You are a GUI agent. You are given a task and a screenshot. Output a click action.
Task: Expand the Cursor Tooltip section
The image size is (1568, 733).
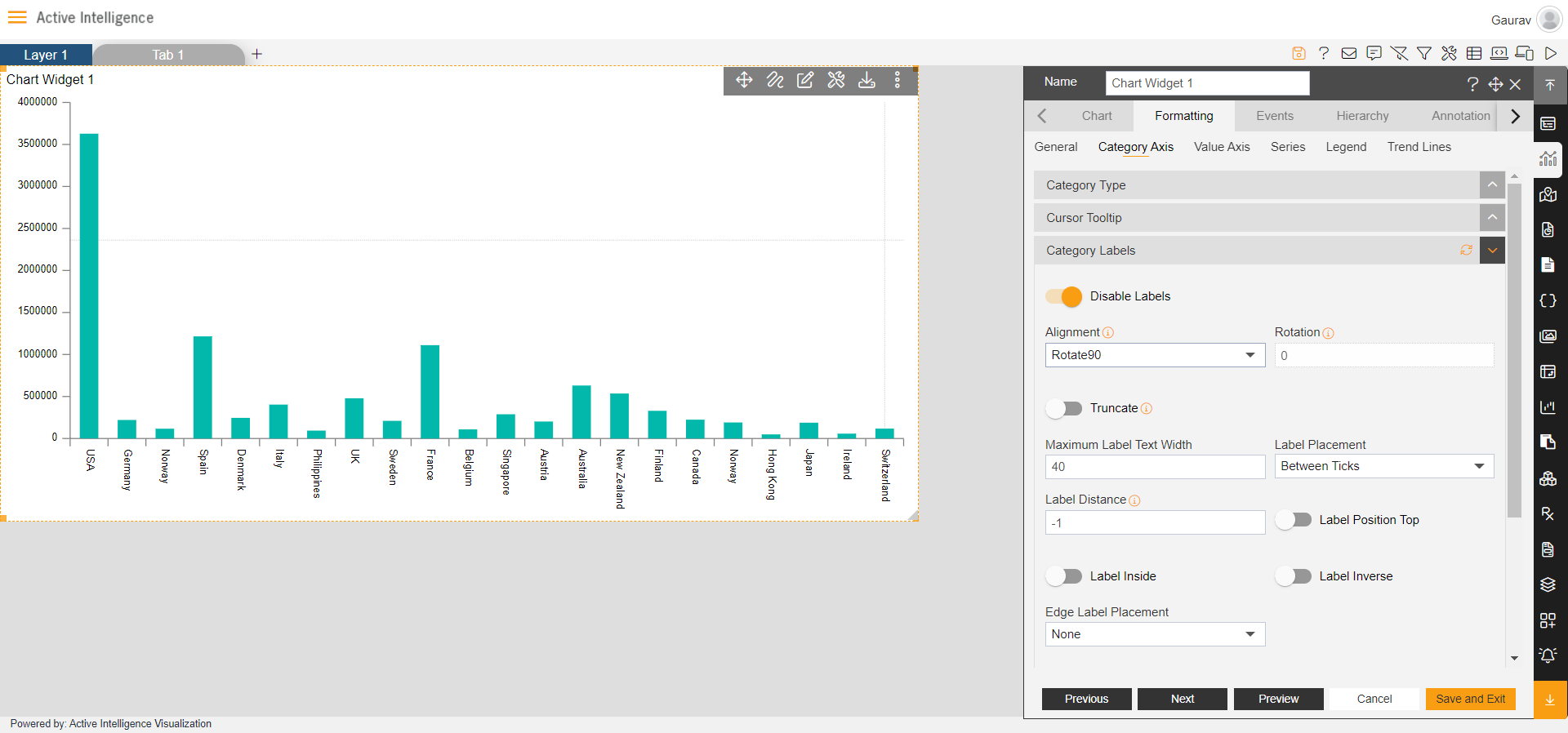[1492, 217]
